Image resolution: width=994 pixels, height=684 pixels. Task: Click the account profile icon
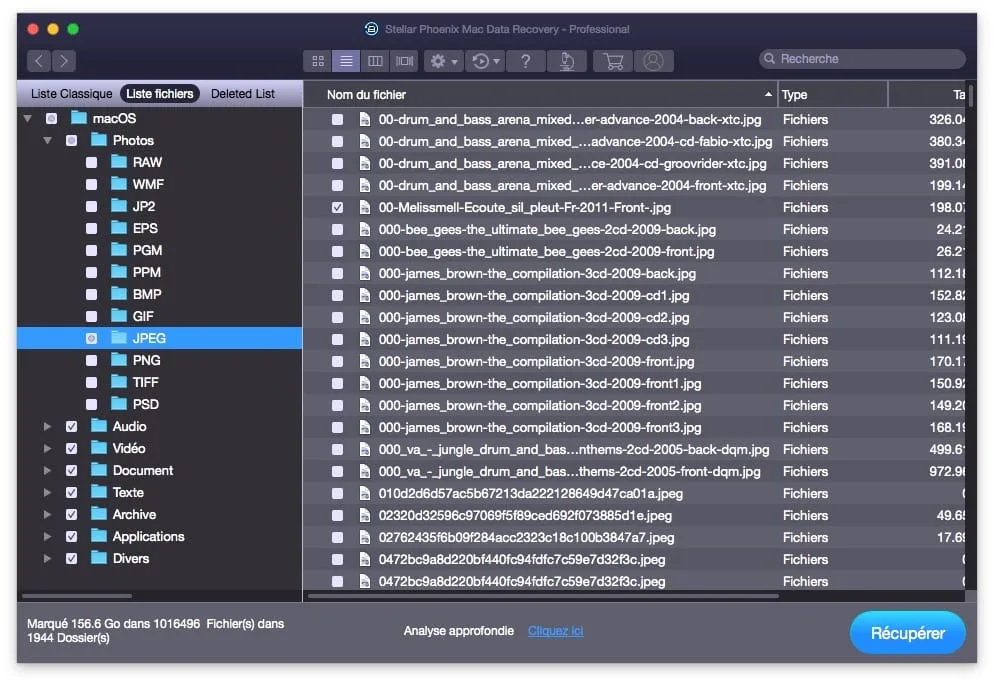coord(655,61)
